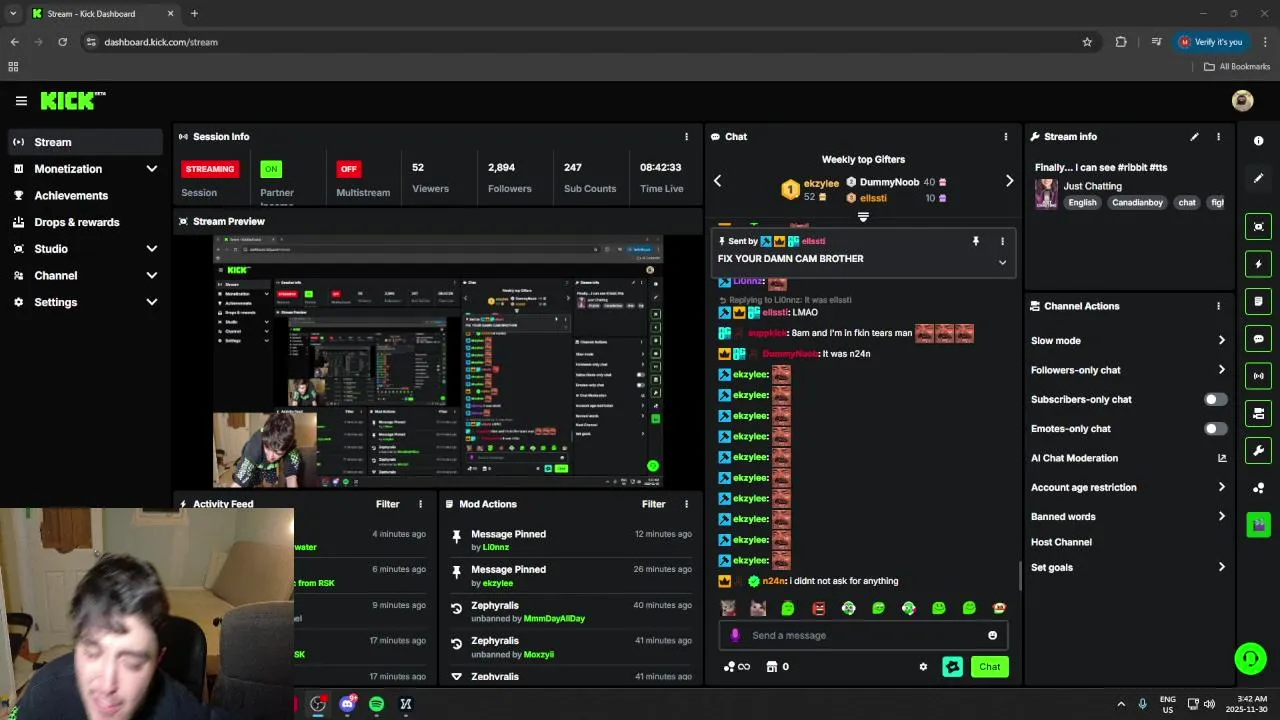Toggle the broadcast signal widget icon
This screenshot has height=720, width=1280.
point(1258,376)
